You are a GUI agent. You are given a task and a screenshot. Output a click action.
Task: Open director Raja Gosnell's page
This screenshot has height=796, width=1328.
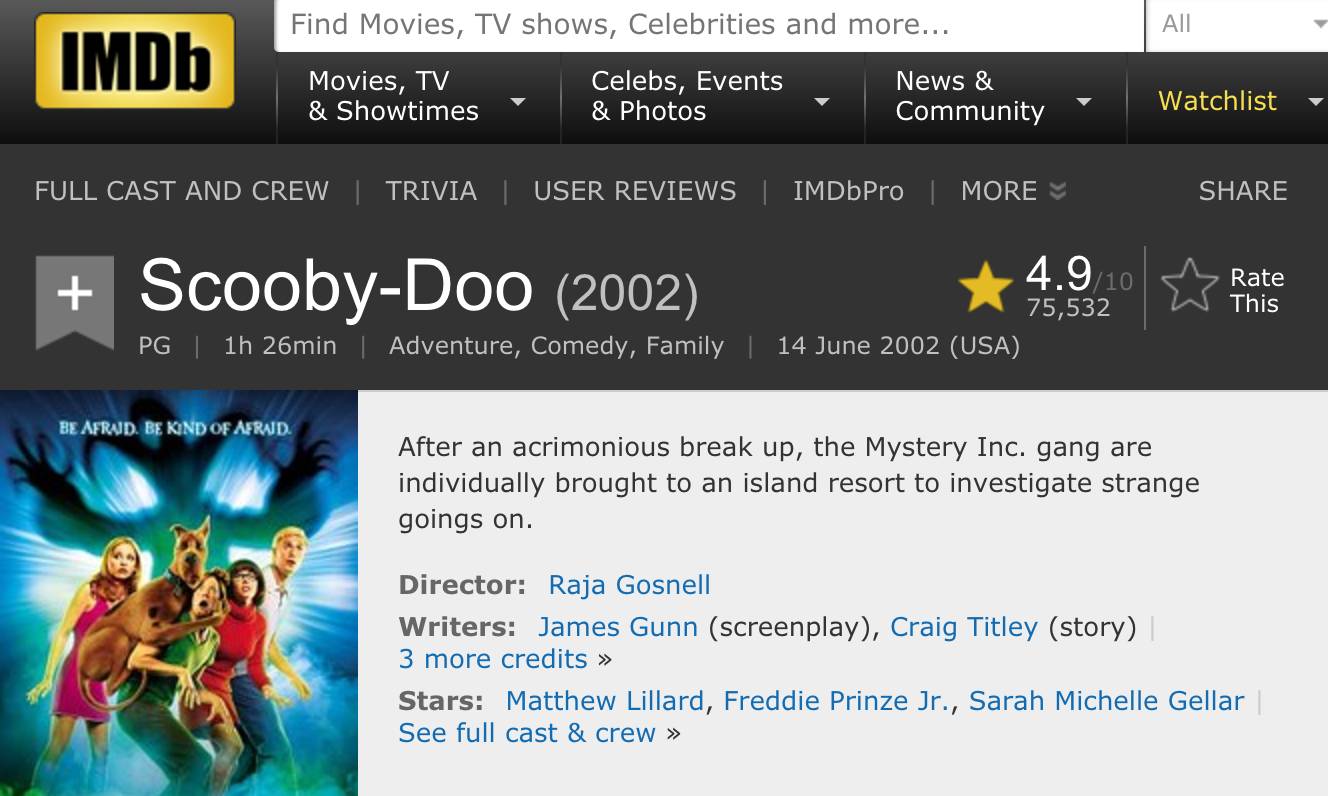[x=629, y=585]
